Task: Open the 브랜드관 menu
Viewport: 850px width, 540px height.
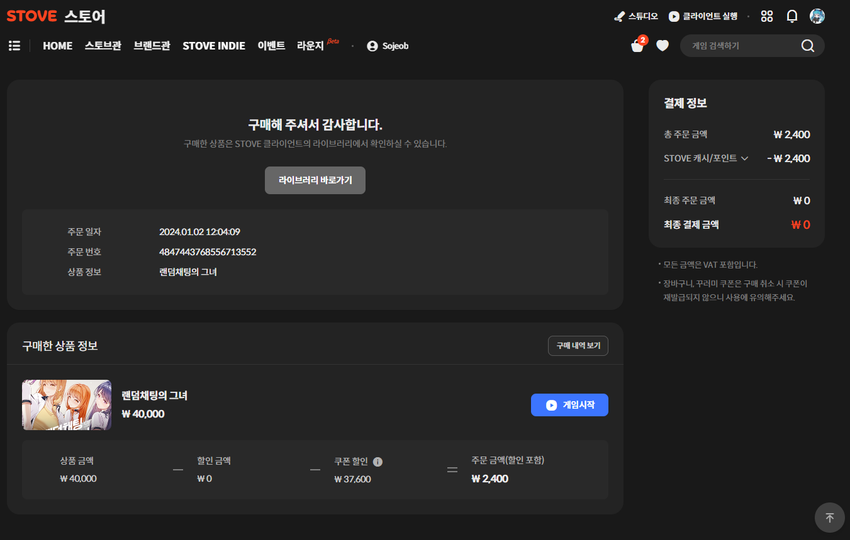Action: pyautogui.click(x=152, y=46)
